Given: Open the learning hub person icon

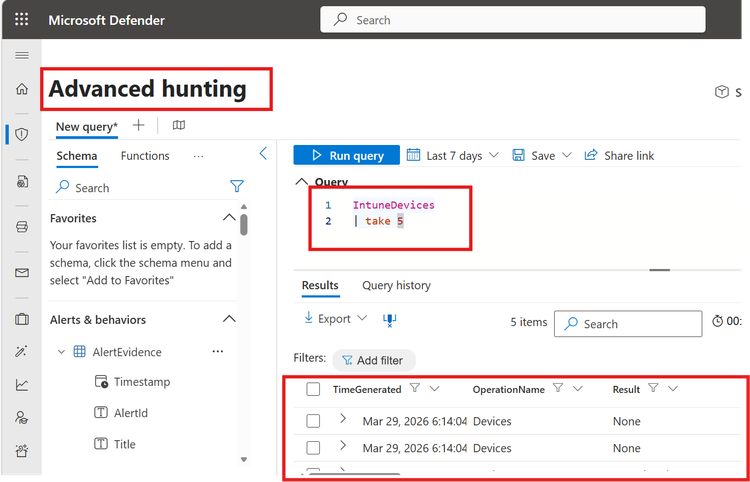Looking at the screenshot, I should [22, 417].
